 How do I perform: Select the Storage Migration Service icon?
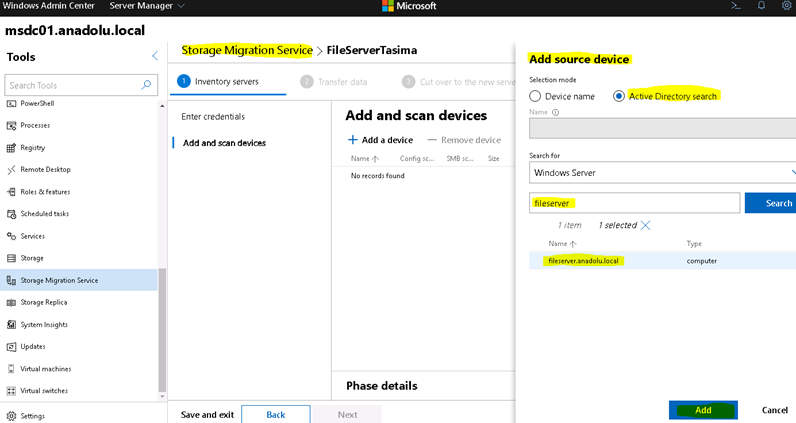tap(11, 280)
